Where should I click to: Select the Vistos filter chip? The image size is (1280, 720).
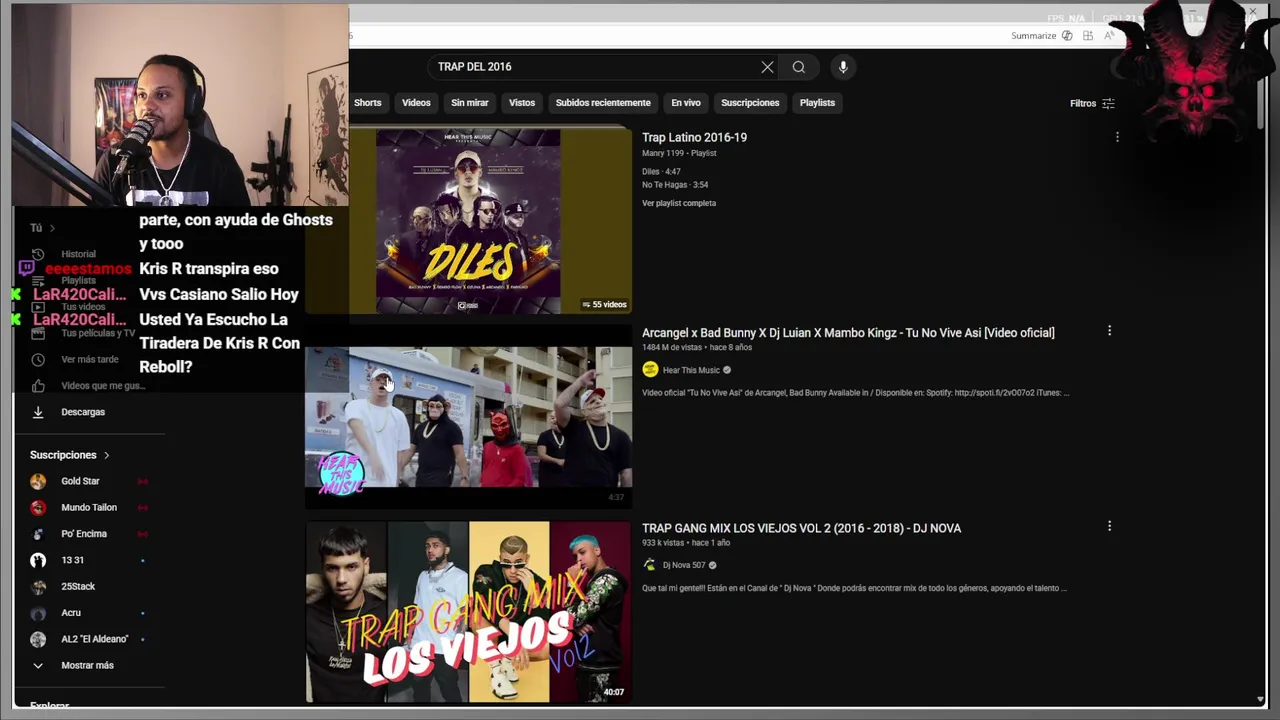(522, 103)
